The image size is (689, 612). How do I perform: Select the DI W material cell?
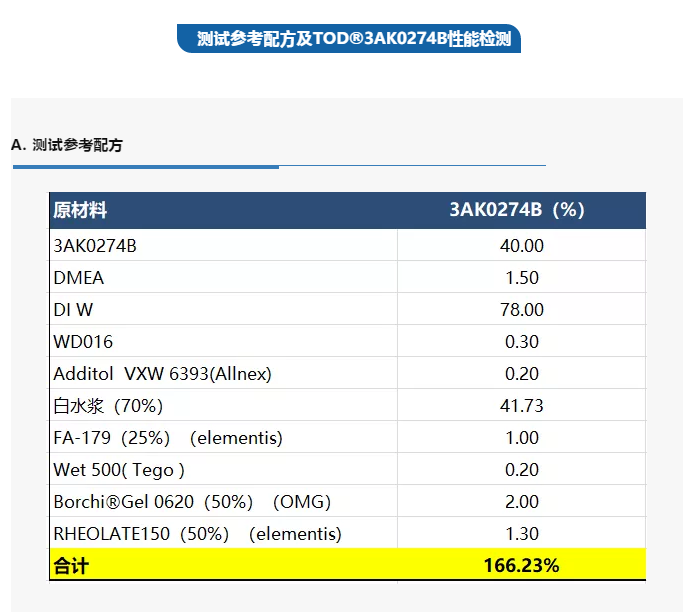73,310
